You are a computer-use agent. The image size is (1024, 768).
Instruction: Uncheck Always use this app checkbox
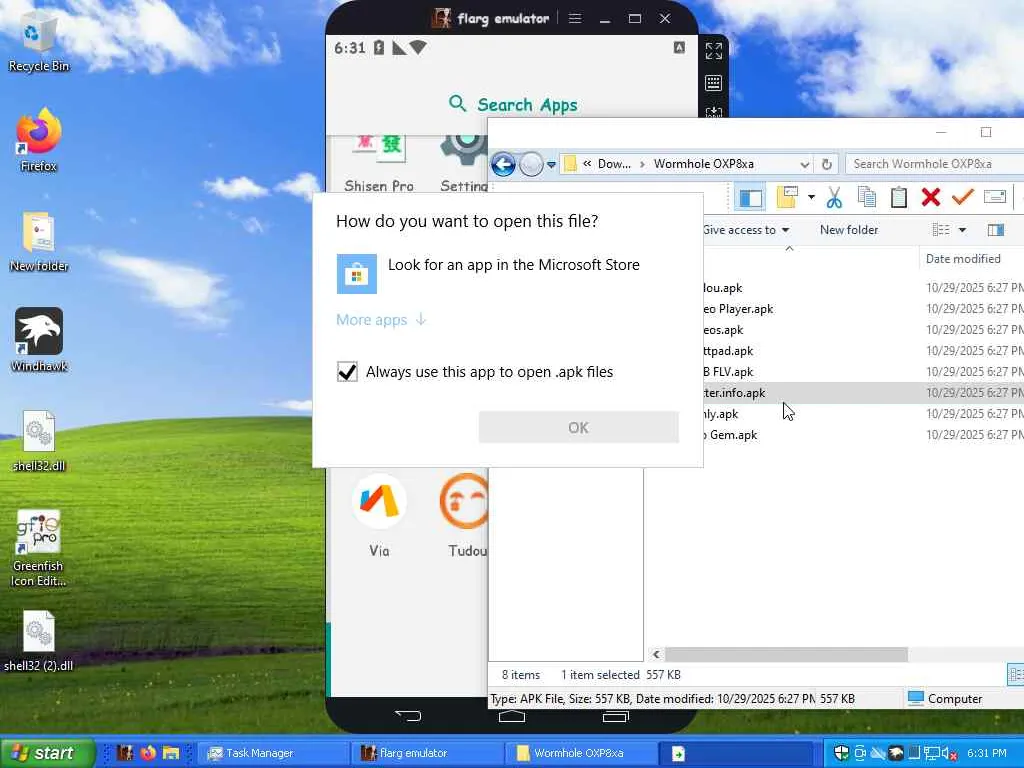coord(347,372)
